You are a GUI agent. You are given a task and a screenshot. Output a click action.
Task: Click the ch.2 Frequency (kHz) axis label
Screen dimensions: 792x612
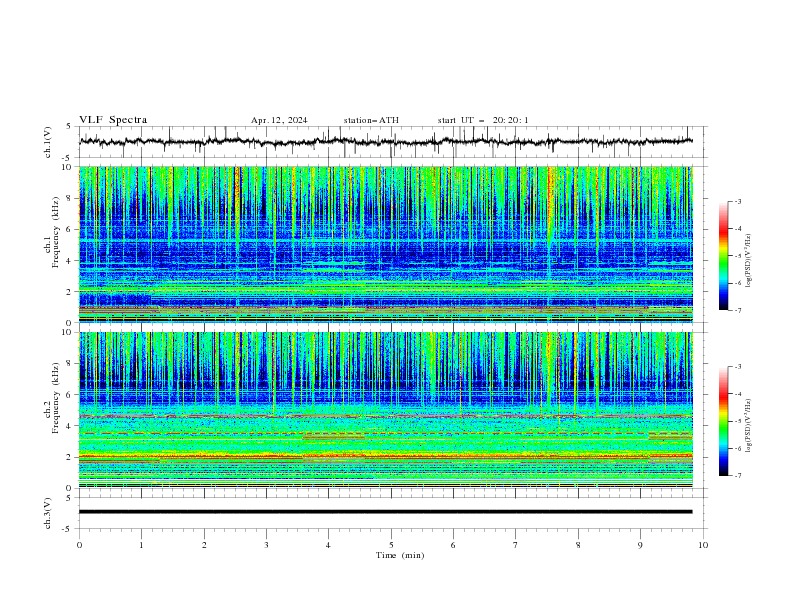[x=52, y=397]
